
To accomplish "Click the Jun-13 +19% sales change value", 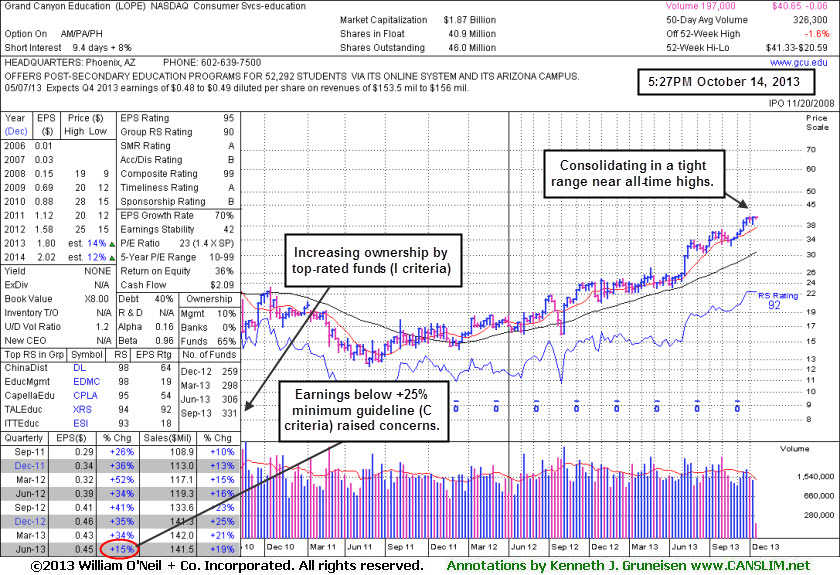I will coord(222,549).
